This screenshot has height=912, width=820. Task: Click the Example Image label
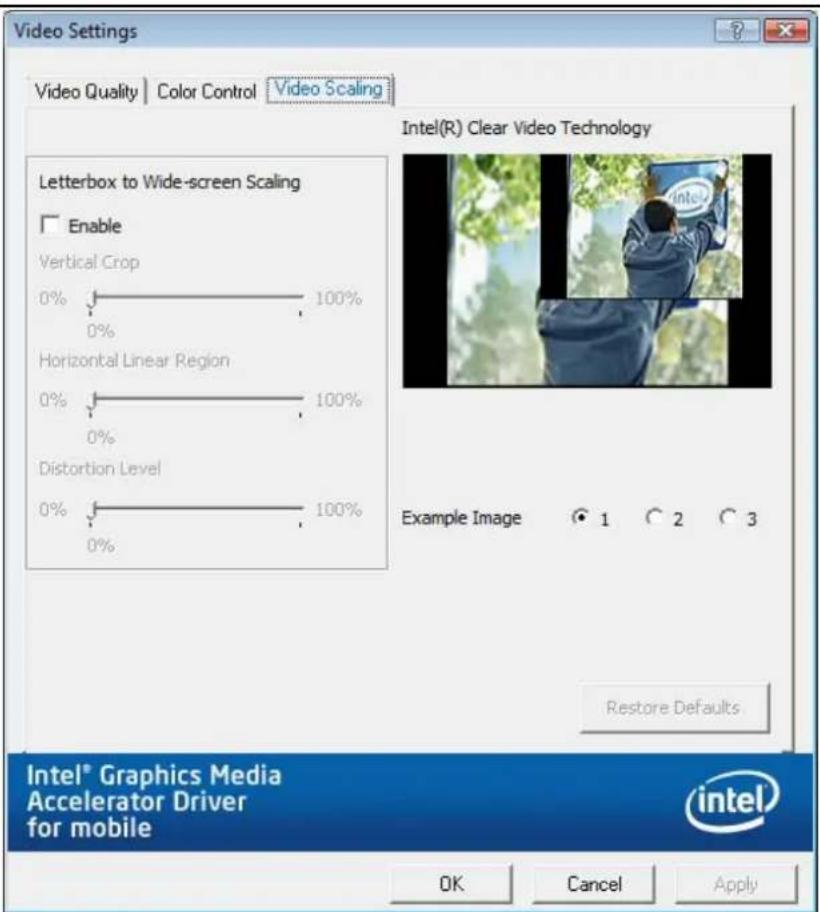[461, 518]
